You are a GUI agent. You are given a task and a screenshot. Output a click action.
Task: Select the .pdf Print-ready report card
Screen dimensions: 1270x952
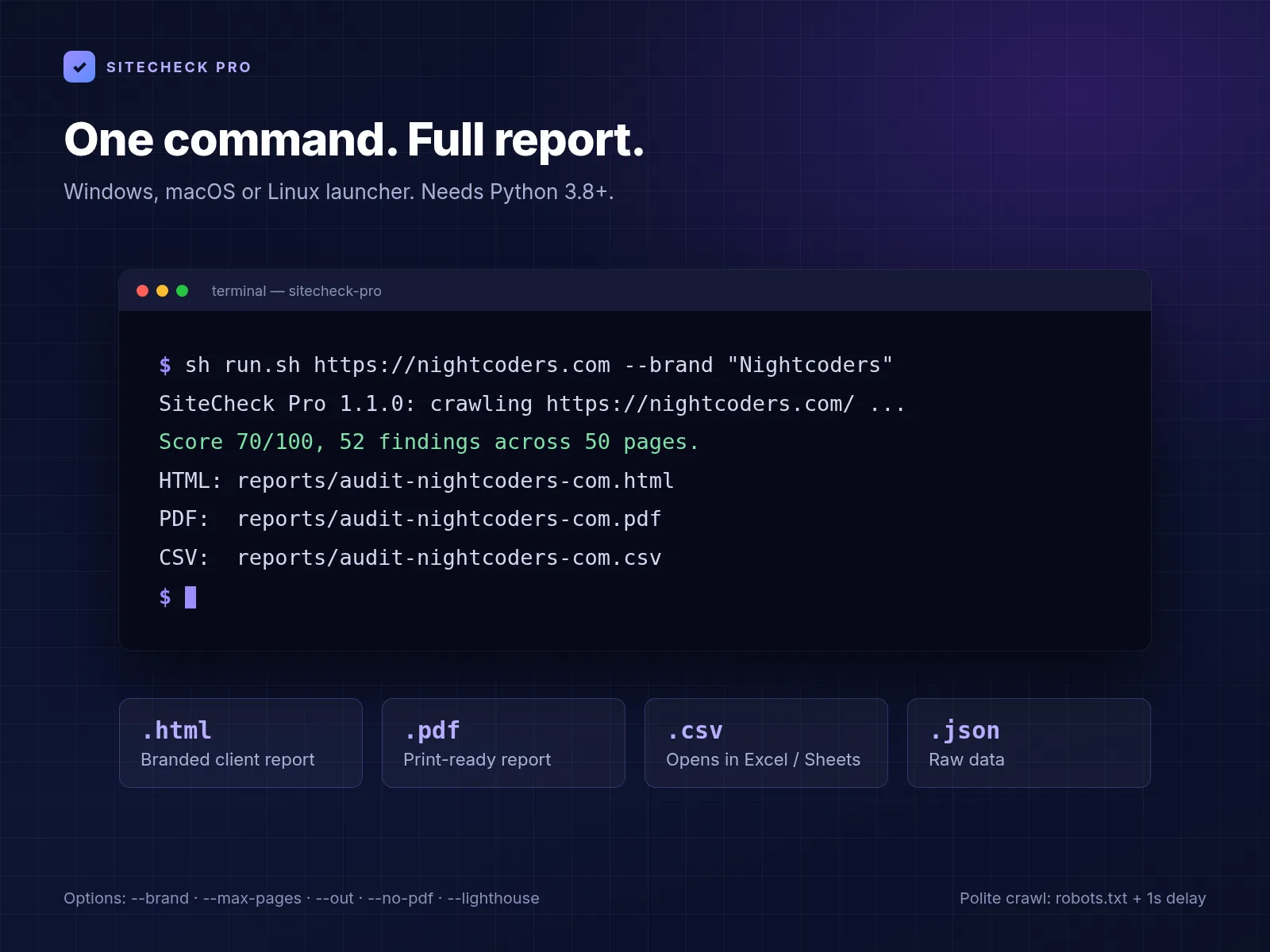(x=503, y=743)
